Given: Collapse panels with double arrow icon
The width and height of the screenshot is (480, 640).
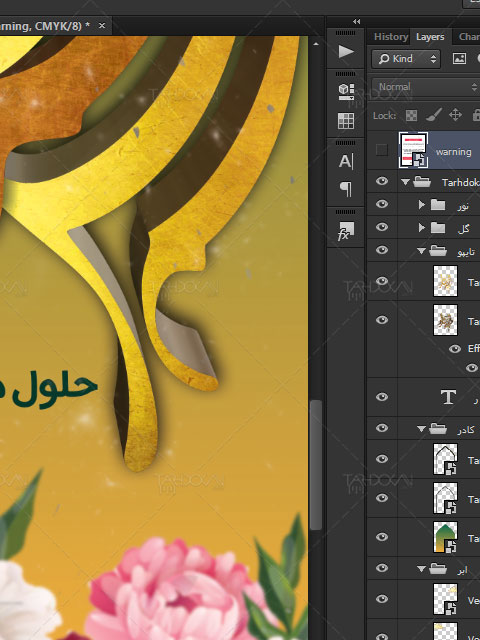Looking at the screenshot, I should coord(356,22).
